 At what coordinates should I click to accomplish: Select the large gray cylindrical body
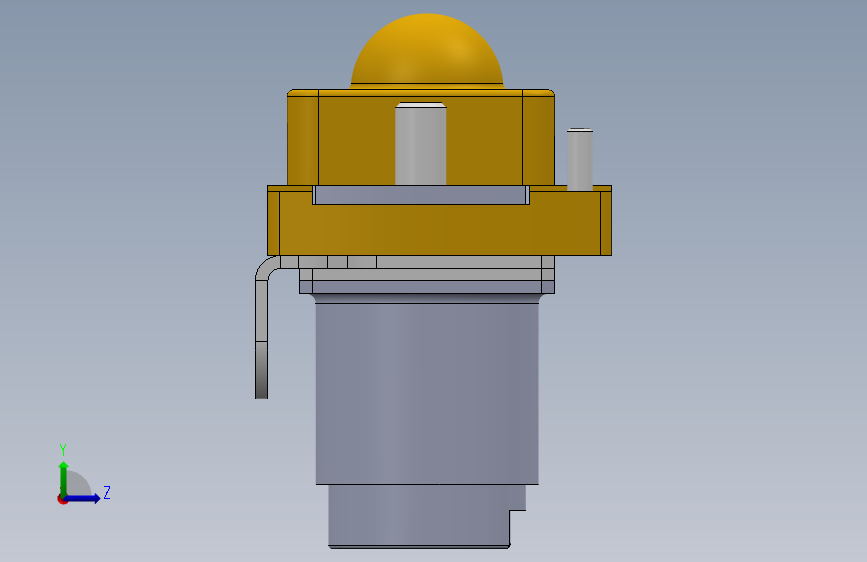[x=427, y=393]
